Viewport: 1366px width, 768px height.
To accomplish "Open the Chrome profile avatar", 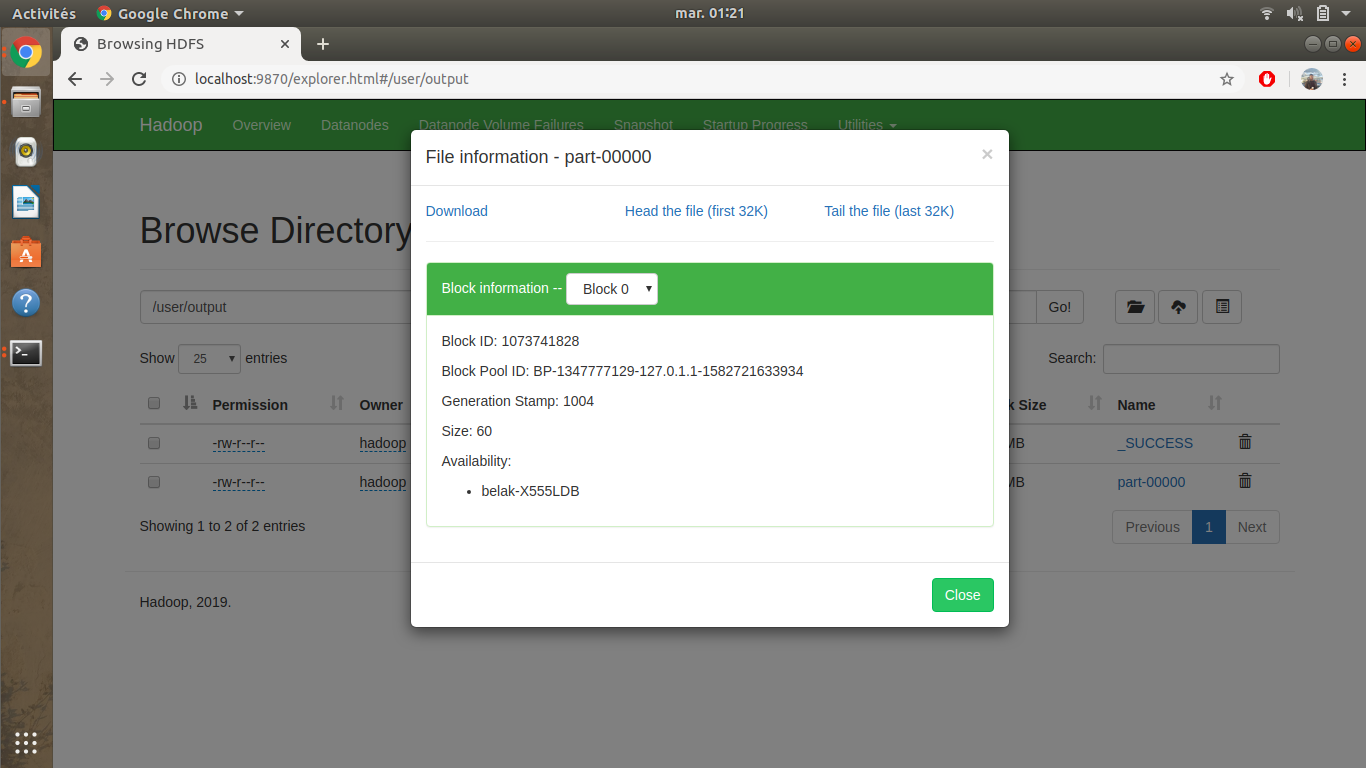I will tap(1312, 79).
